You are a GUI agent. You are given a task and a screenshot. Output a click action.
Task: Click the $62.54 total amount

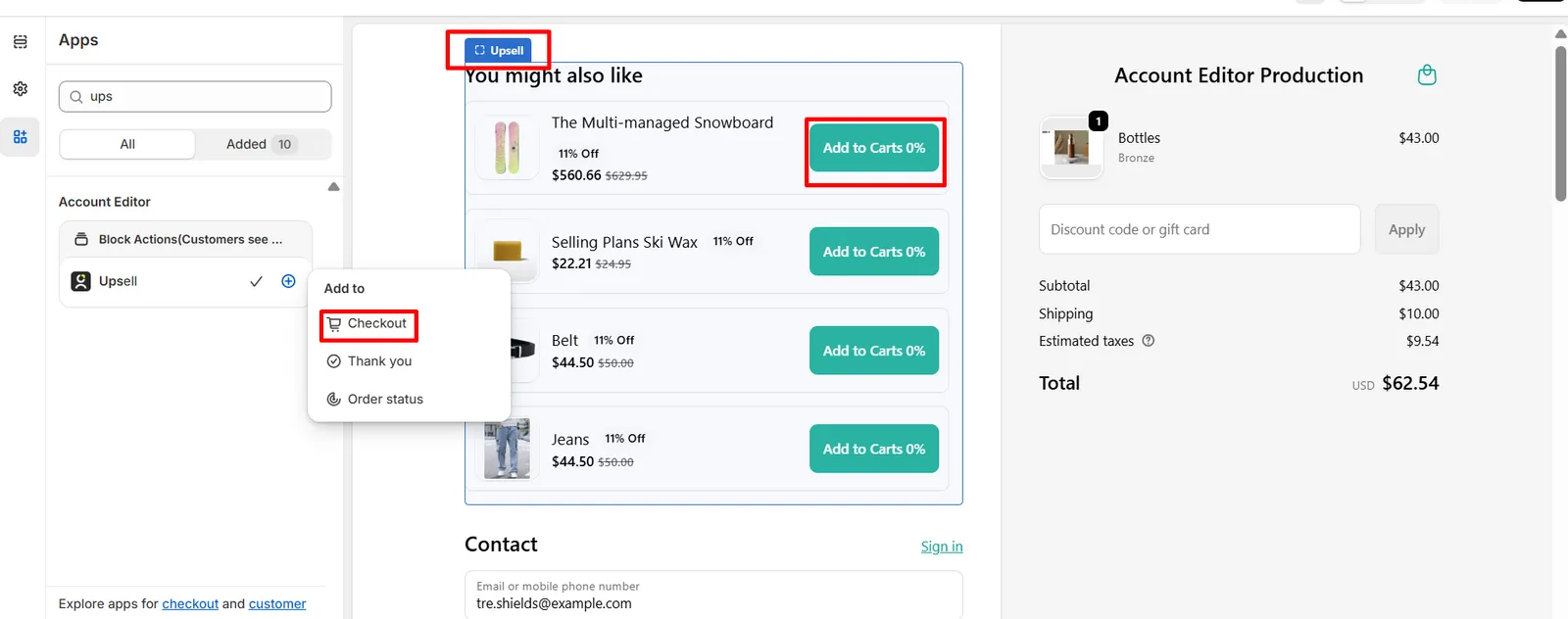(x=1410, y=383)
